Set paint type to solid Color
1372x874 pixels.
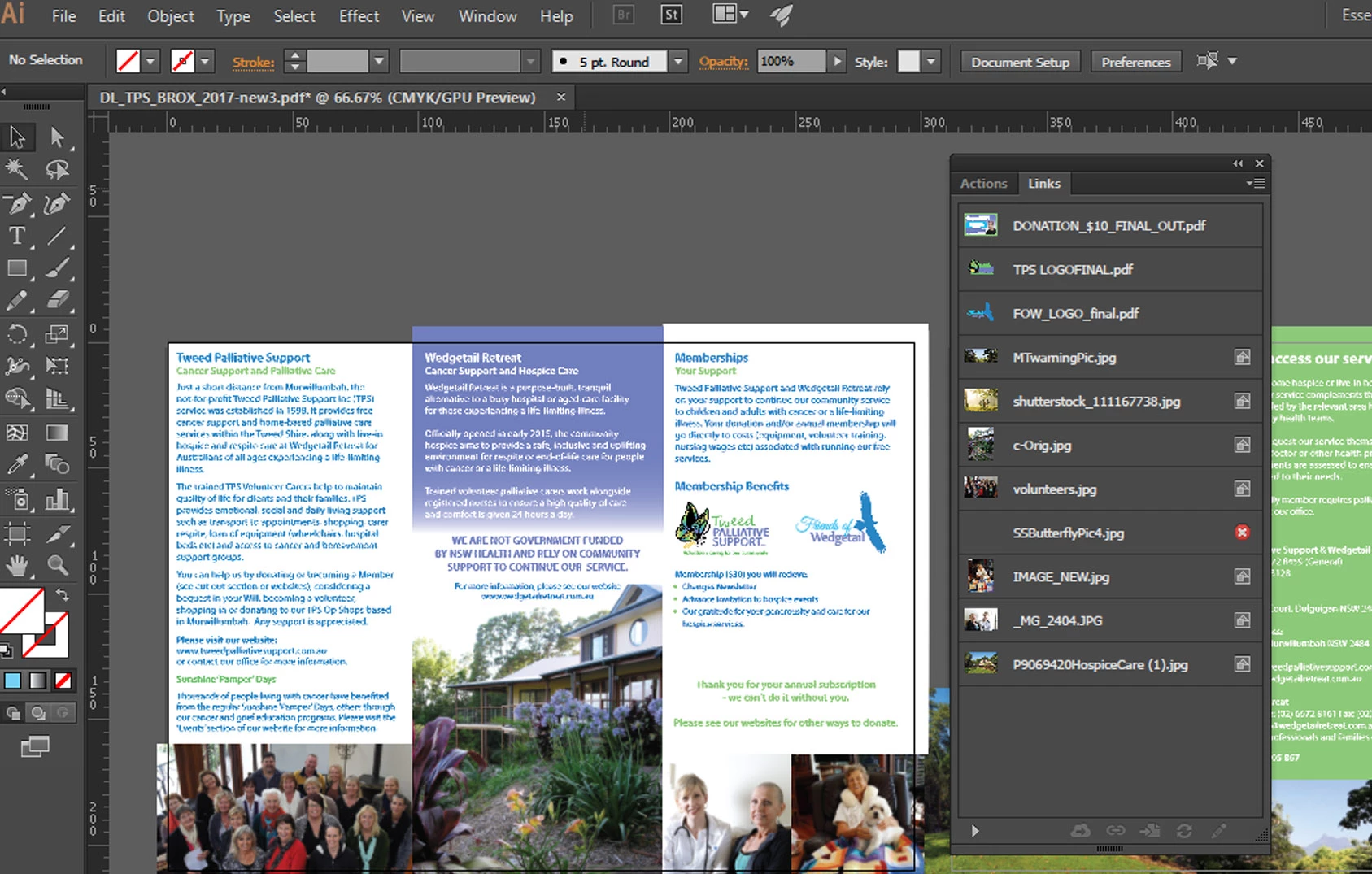13,681
